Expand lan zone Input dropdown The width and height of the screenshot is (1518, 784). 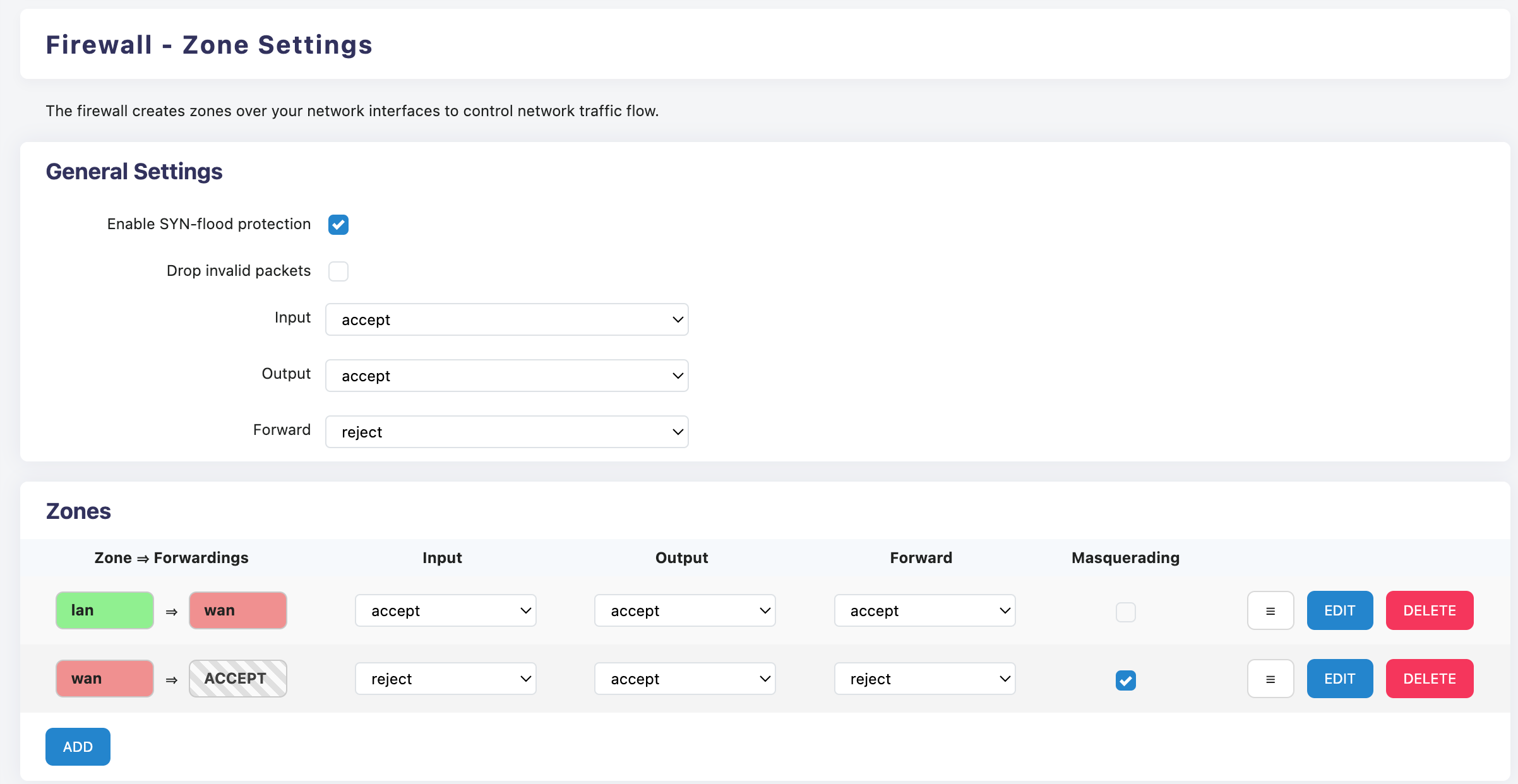pos(445,610)
